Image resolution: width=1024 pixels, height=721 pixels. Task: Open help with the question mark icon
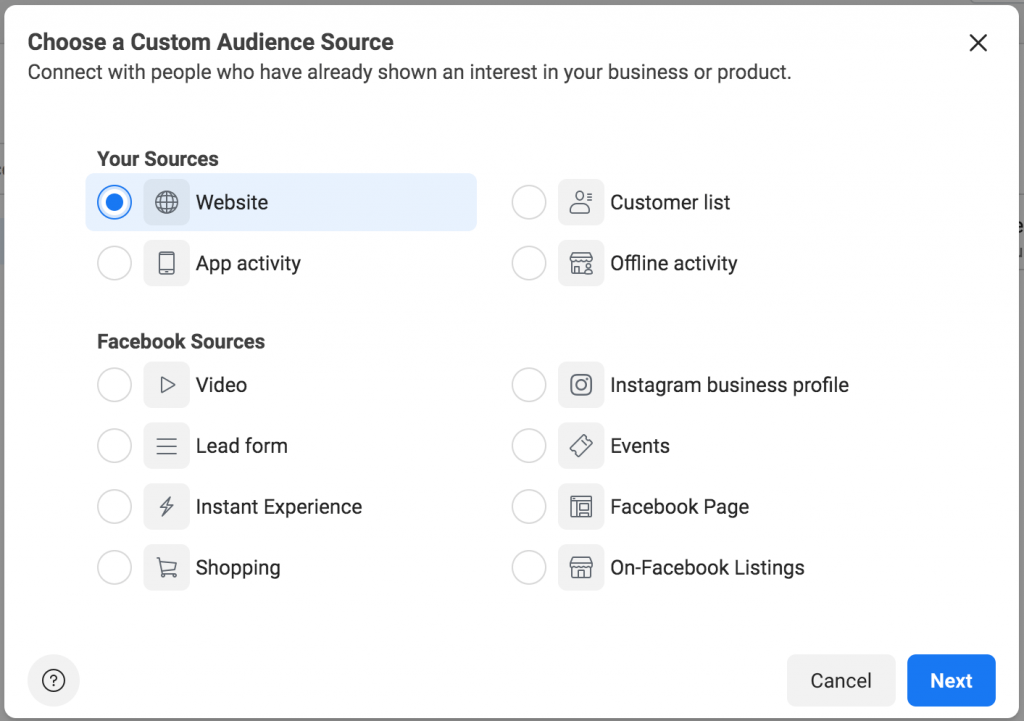[x=54, y=681]
